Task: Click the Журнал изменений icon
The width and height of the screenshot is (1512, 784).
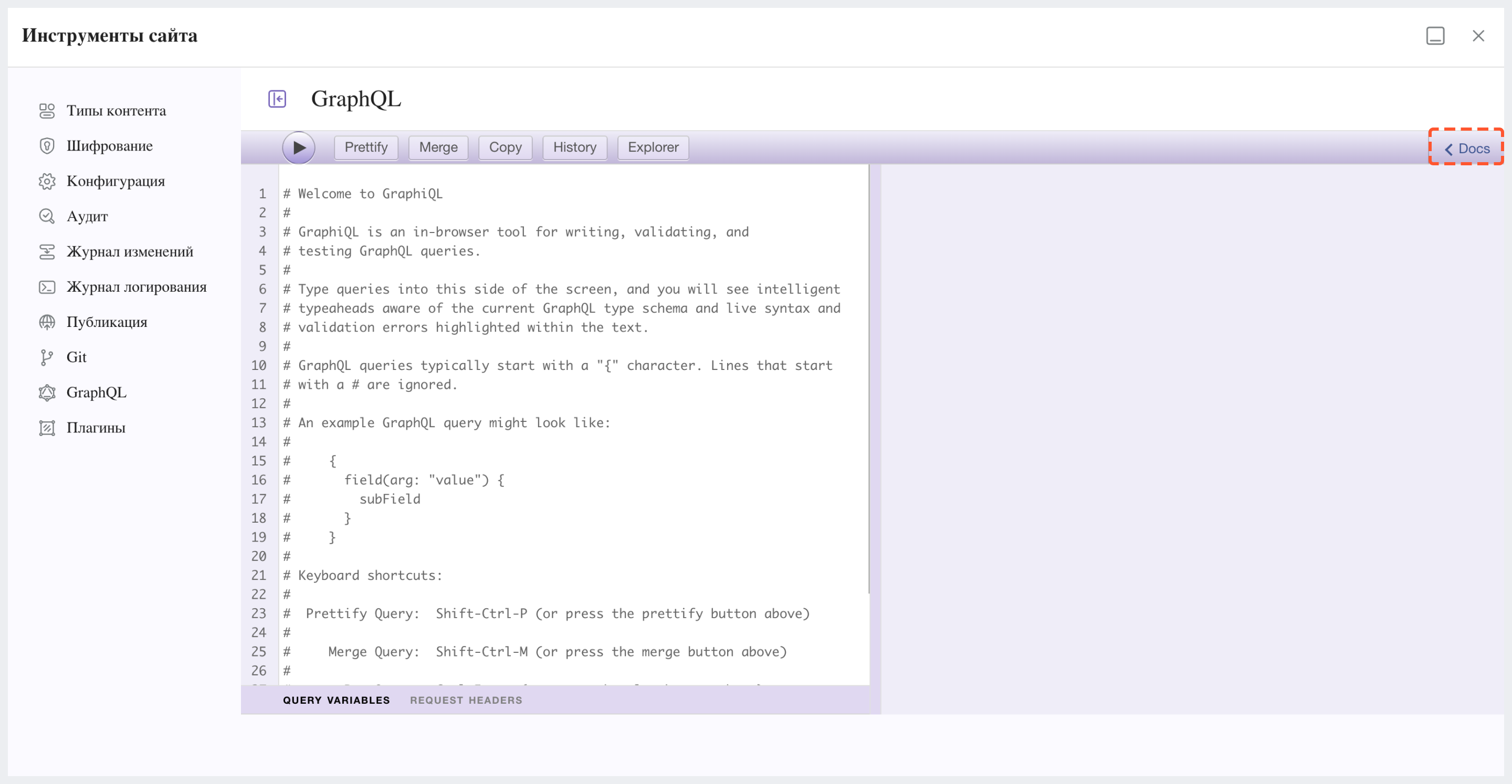Action: click(x=47, y=251)
